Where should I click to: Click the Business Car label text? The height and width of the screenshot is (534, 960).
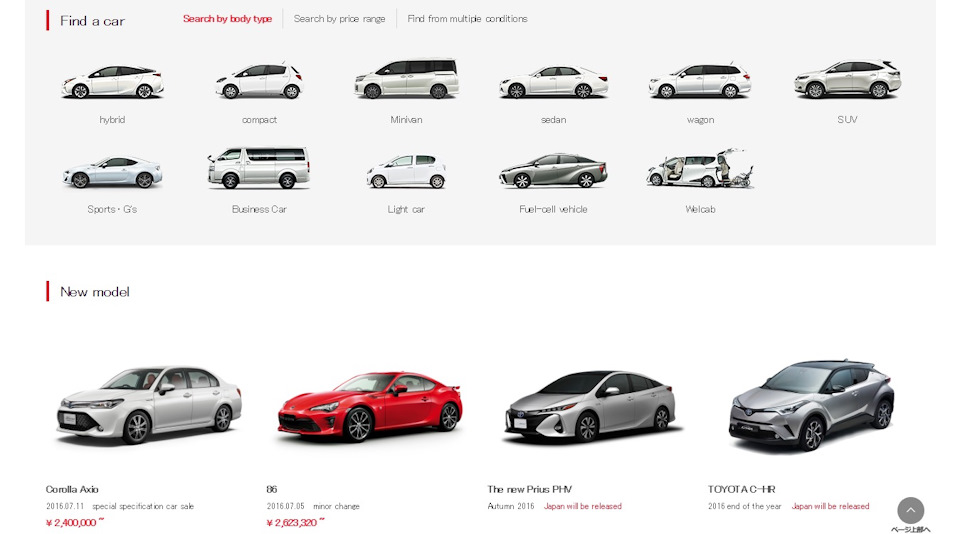pyautogui.click(x=259, y=209)
